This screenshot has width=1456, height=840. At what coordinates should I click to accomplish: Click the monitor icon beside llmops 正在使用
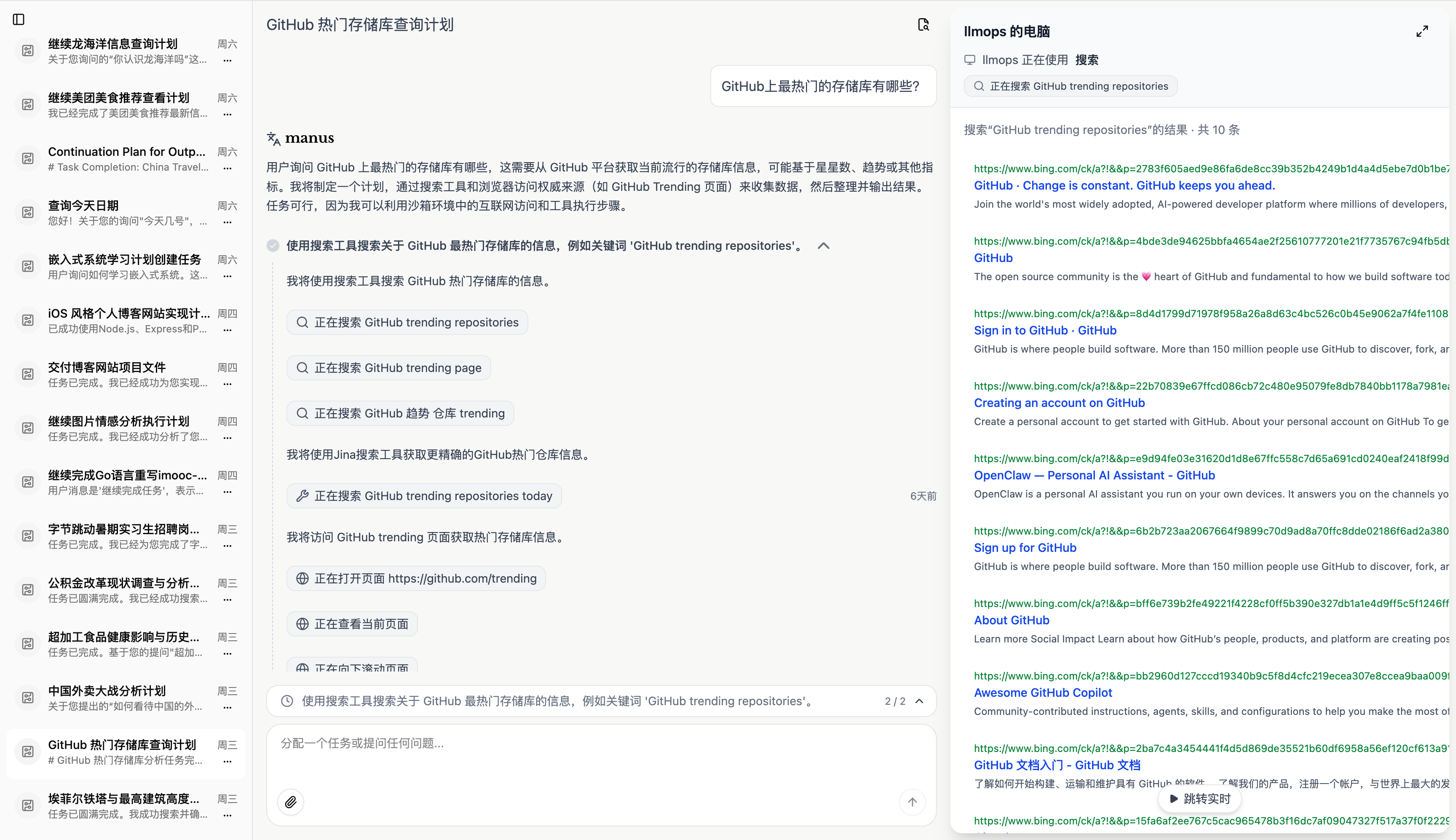pyautogui.click(x=970, y=60)
